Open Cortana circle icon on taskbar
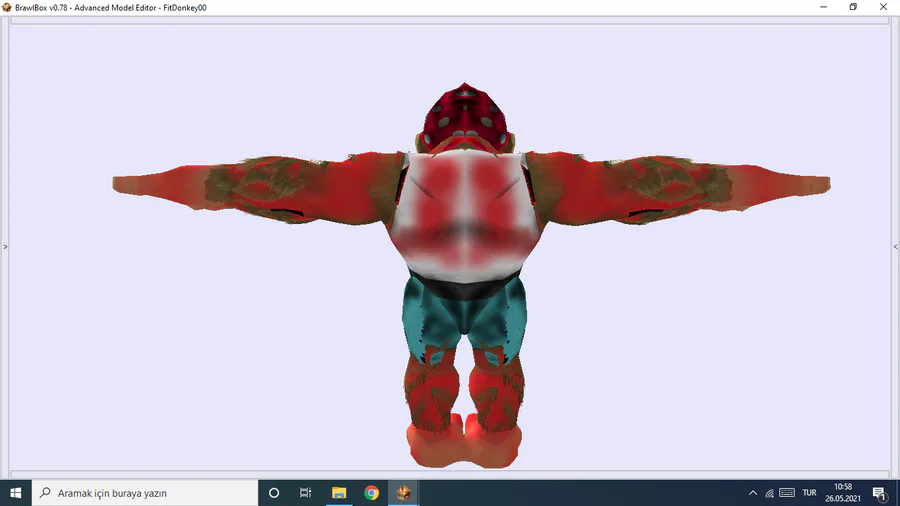 pos(274,493)
